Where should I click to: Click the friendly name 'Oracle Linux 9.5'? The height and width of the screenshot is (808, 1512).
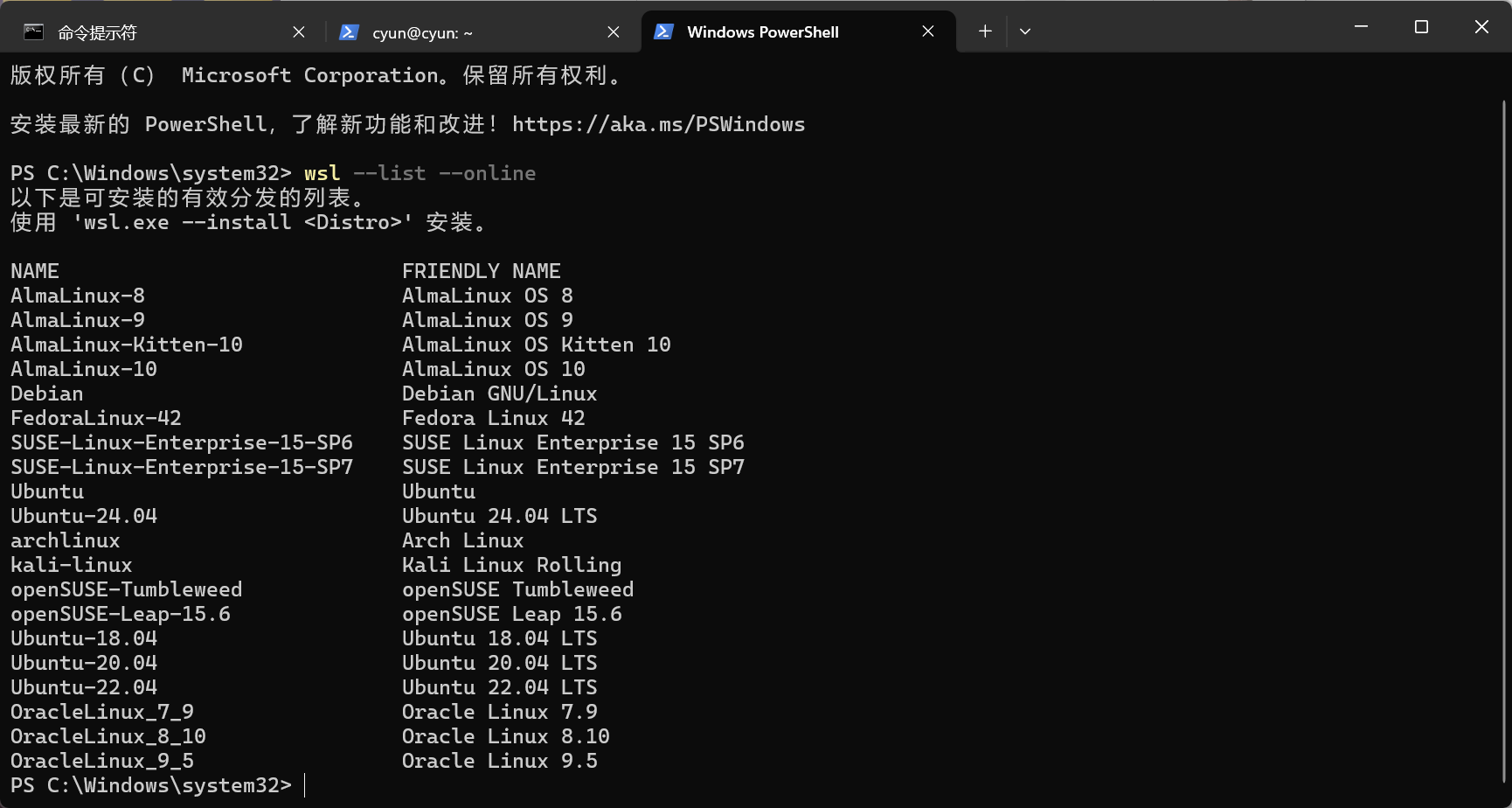pyautogui.click(x=500, y=761)
